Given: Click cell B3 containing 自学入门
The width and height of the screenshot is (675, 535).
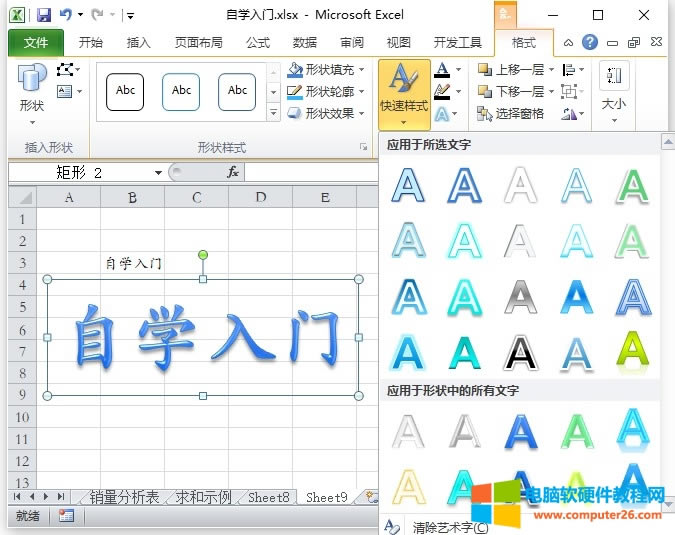Looking at the screenshot, I should click(133, 263).
